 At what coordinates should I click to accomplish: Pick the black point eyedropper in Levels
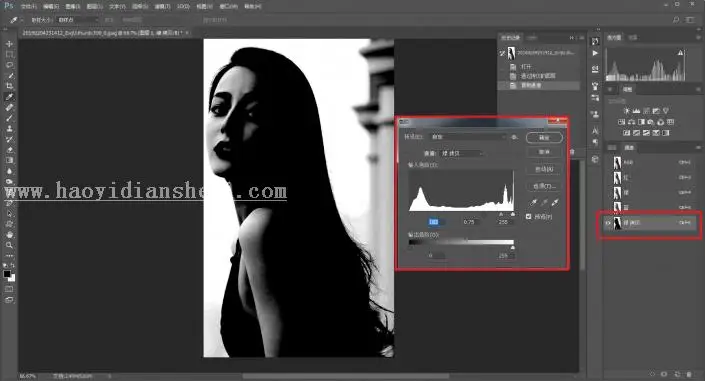click(x=534, y=203)
